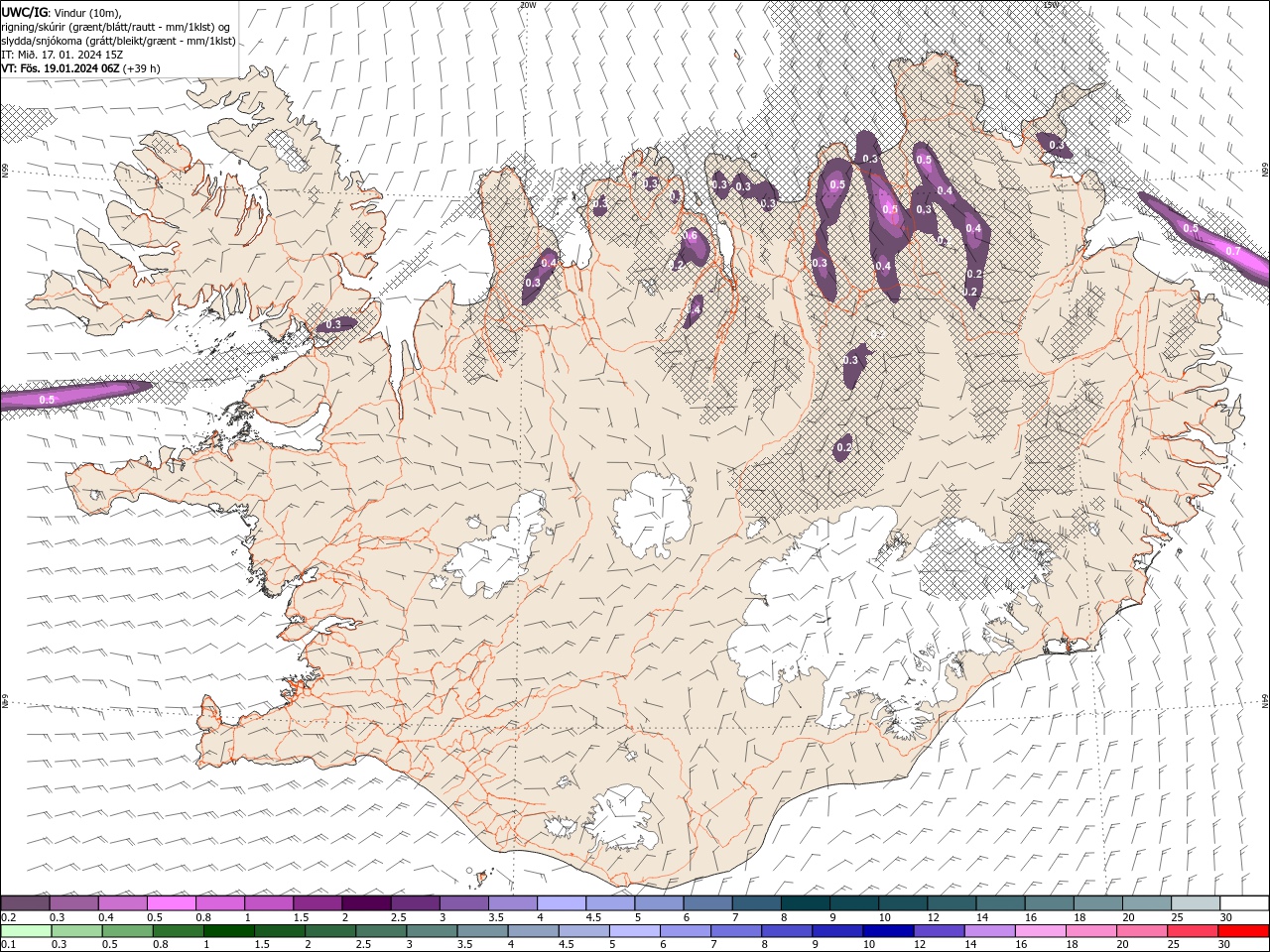Select the upper legend swatch between 8 and 9
1270x952 pixels.
click(x=805, y=903)
